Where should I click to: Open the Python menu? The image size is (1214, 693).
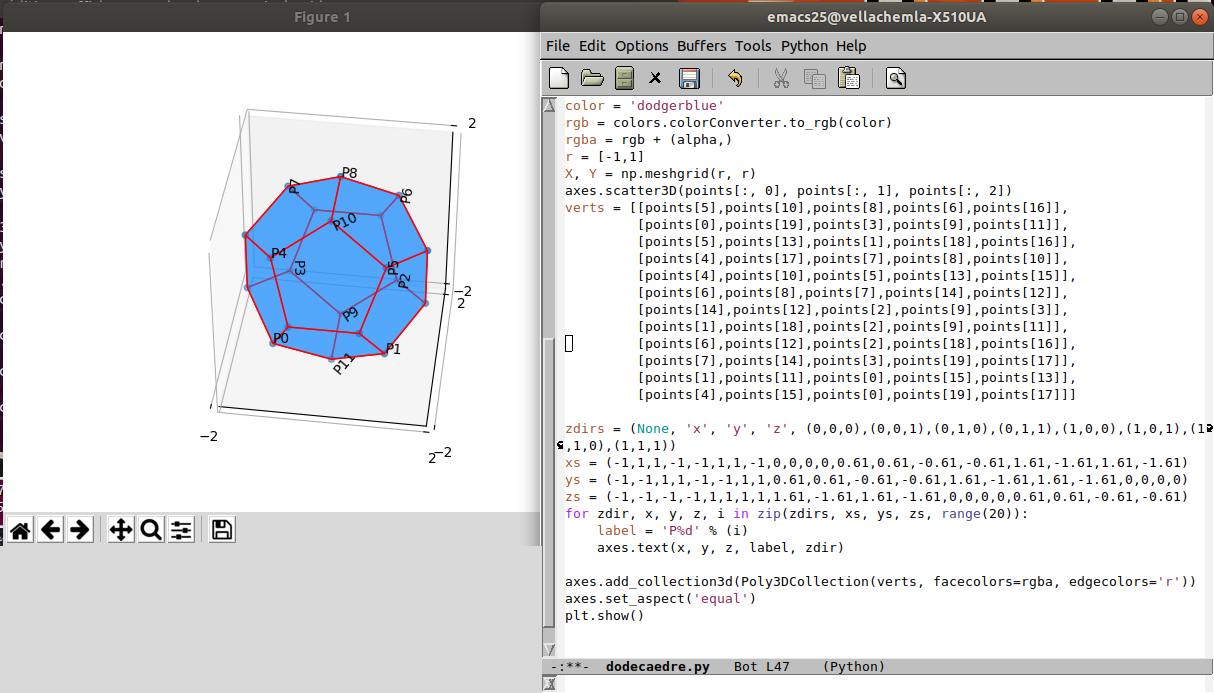pyautogui.click(x=804, y=46)
